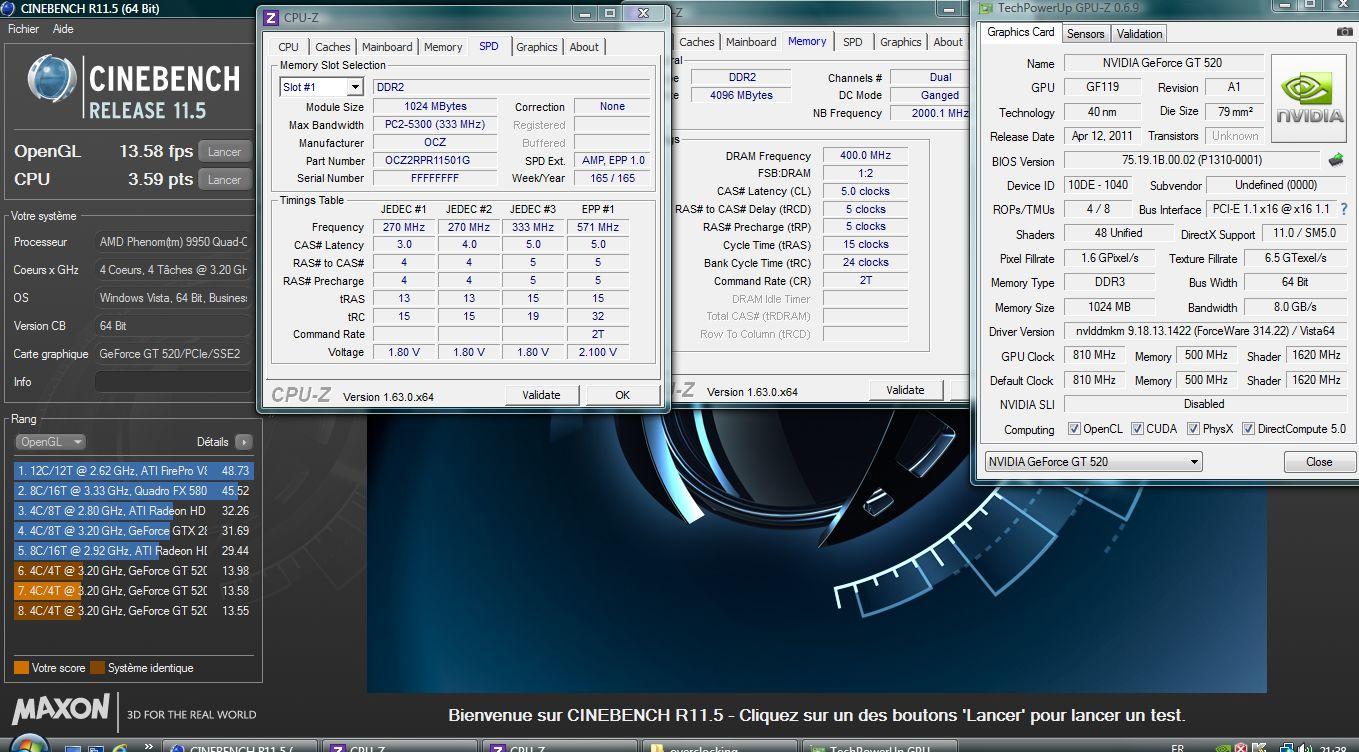Open the Windows Start button

pos(27,745)
